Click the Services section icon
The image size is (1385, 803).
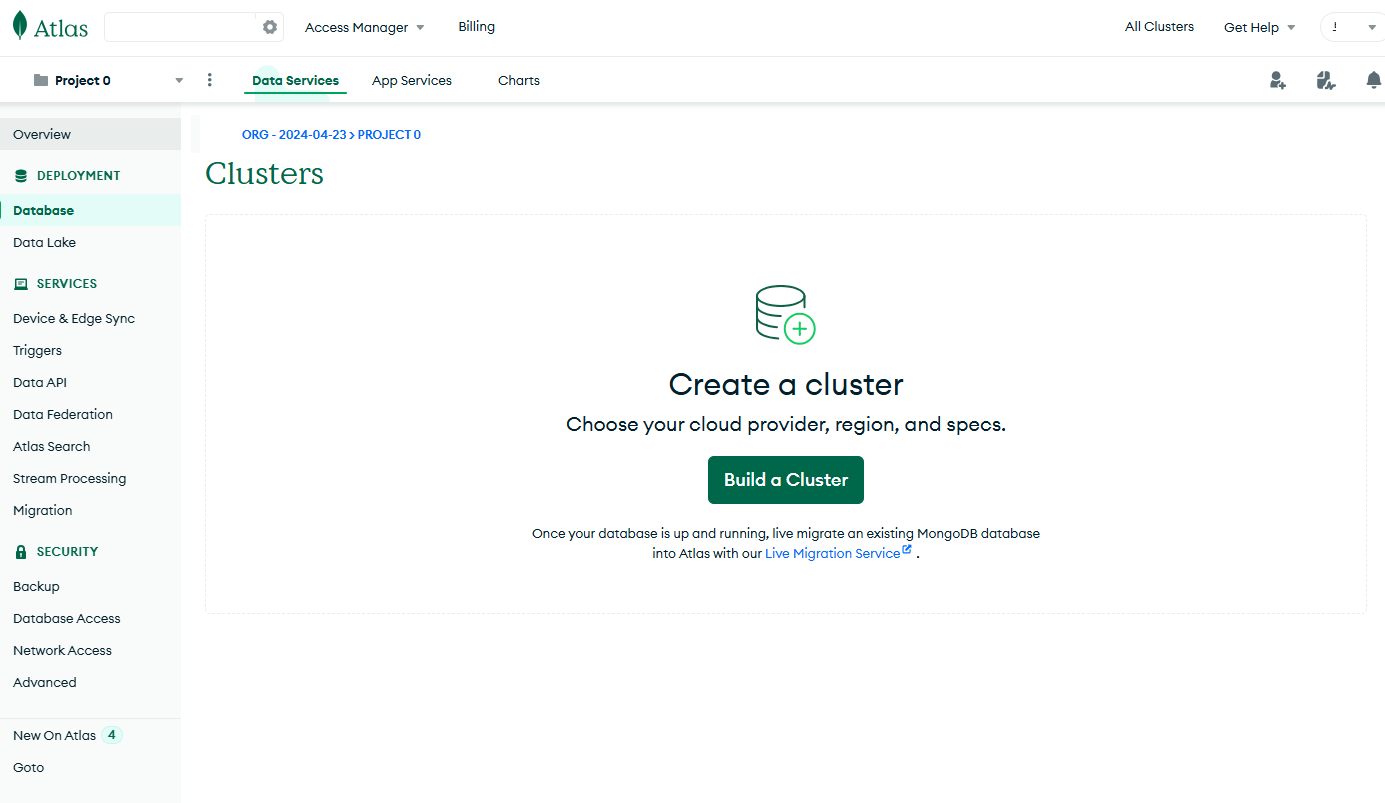[21, 283]
